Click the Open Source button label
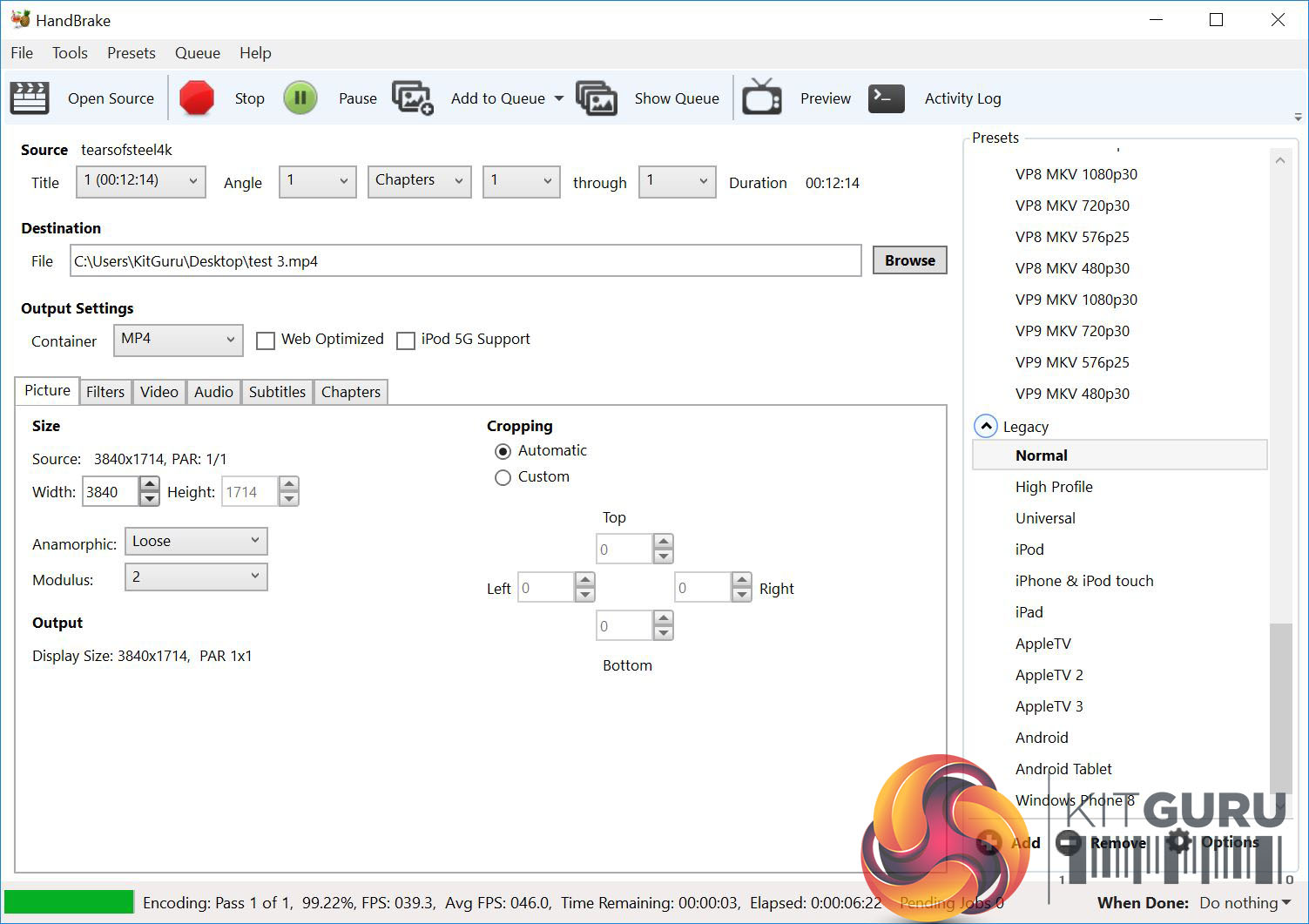Screen dimensions: 1309x924 [x=111, y=98]
